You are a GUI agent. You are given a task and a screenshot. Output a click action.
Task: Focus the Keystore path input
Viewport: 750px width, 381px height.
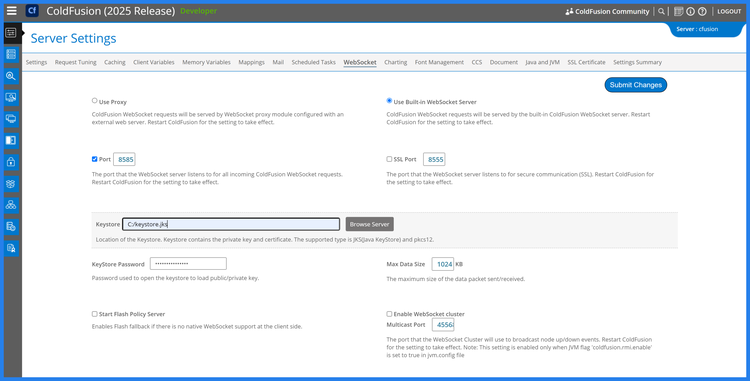[x=231, y=224]
